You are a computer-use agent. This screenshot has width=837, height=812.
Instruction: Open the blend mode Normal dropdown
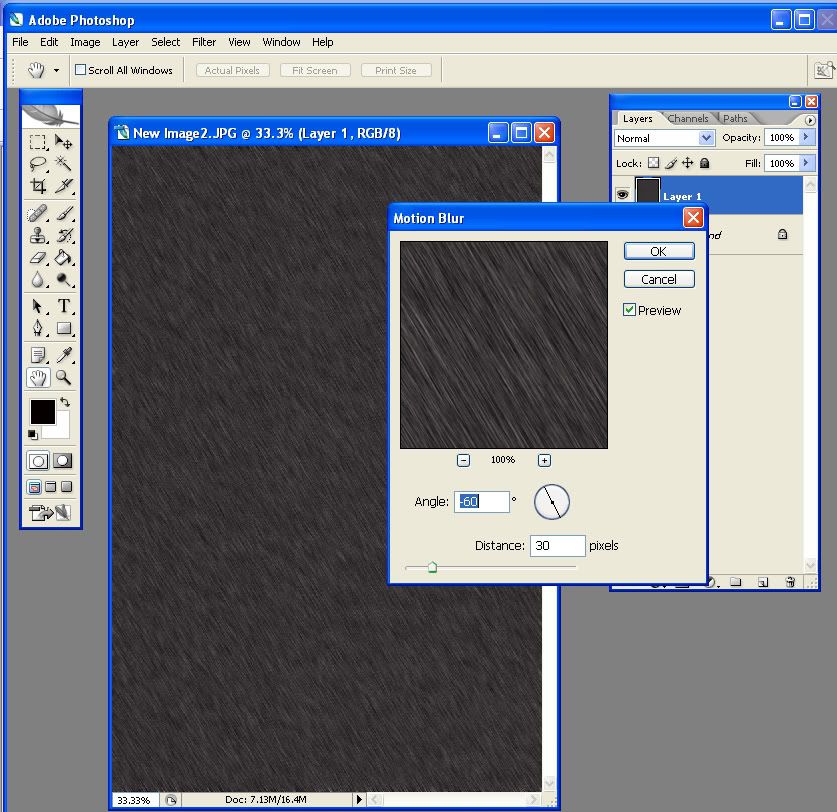coord(706,138)
